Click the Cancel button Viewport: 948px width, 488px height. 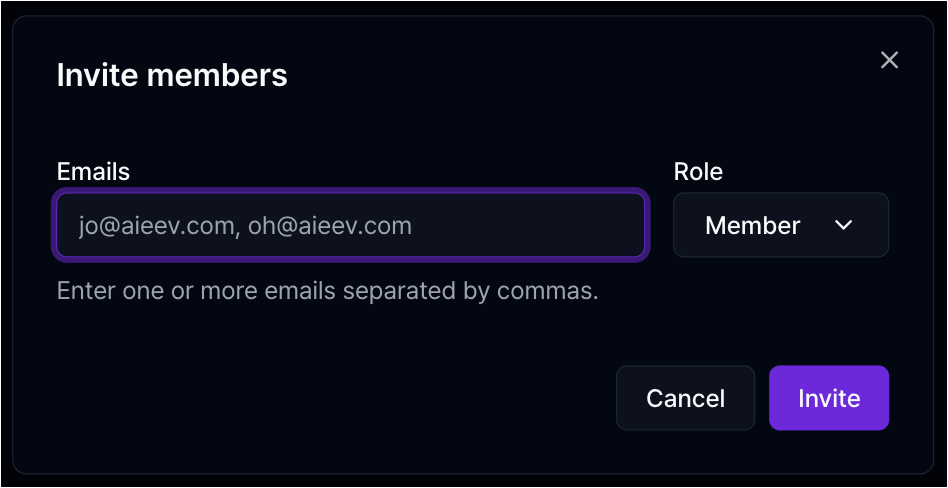(685, 398)
